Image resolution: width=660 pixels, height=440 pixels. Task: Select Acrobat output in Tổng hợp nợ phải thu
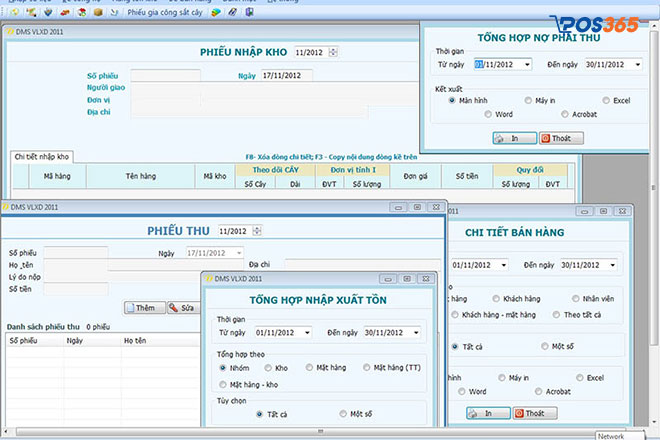(x=565, y=114)
